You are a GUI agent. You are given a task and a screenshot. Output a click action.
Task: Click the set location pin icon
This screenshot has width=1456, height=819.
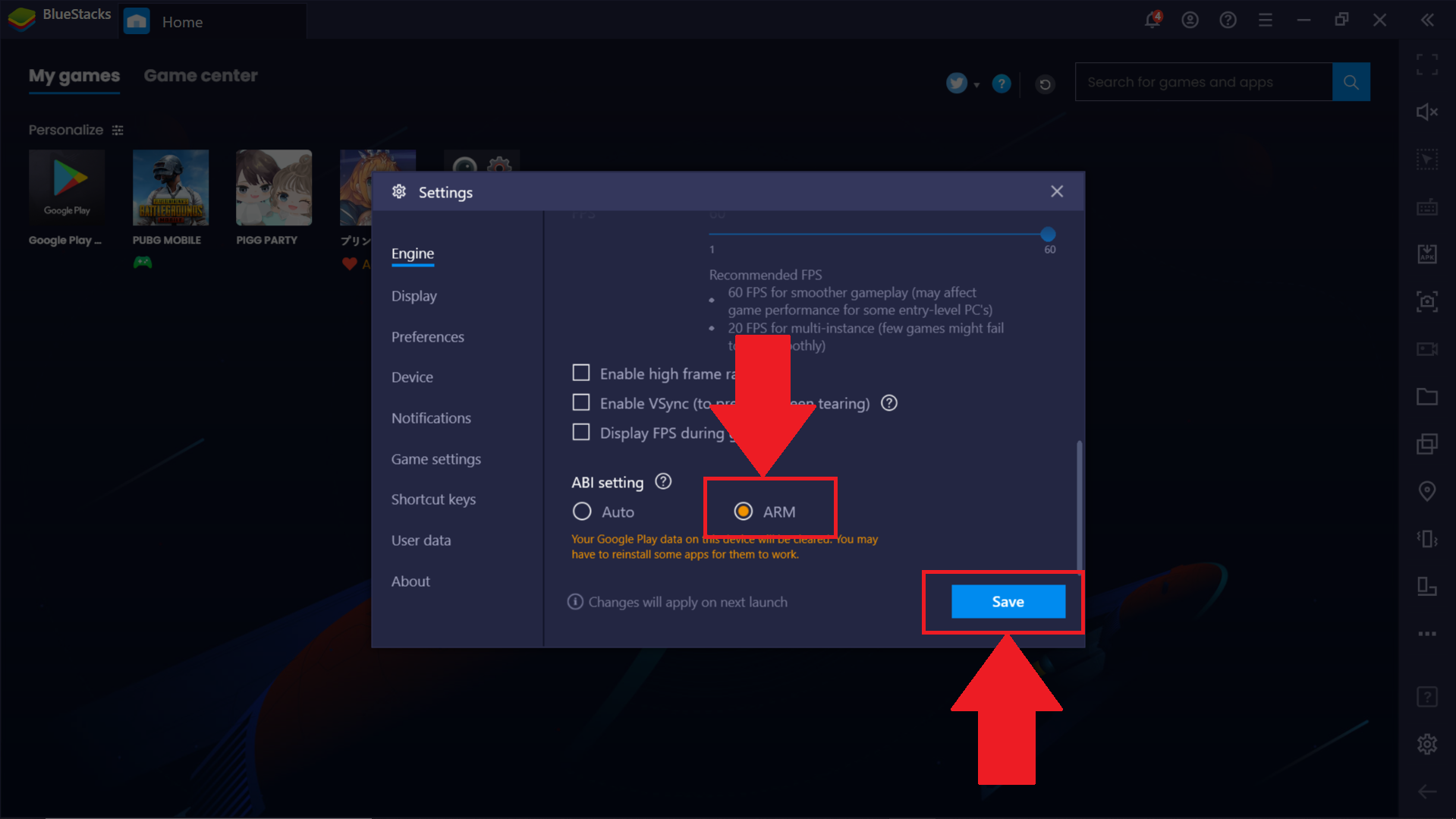coord(1426,491)
